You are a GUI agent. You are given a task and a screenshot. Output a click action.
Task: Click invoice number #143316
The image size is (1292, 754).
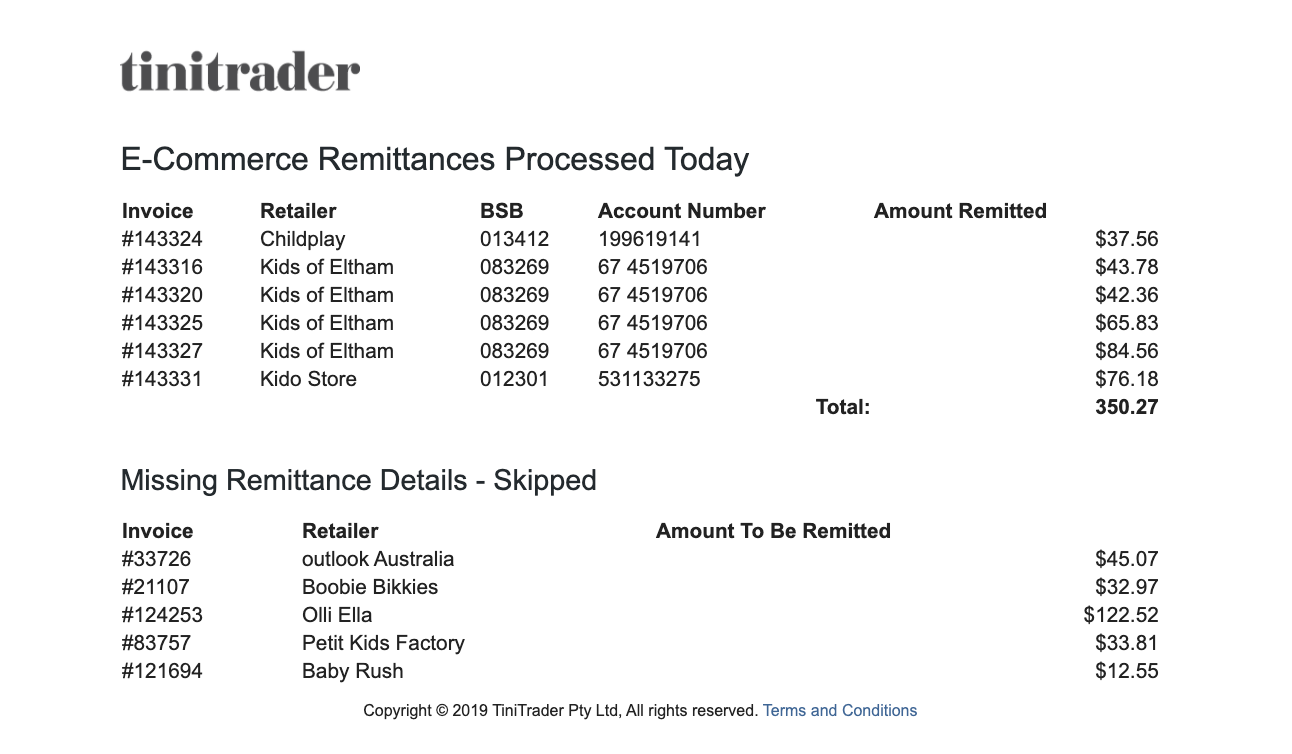tap(162, 267)
